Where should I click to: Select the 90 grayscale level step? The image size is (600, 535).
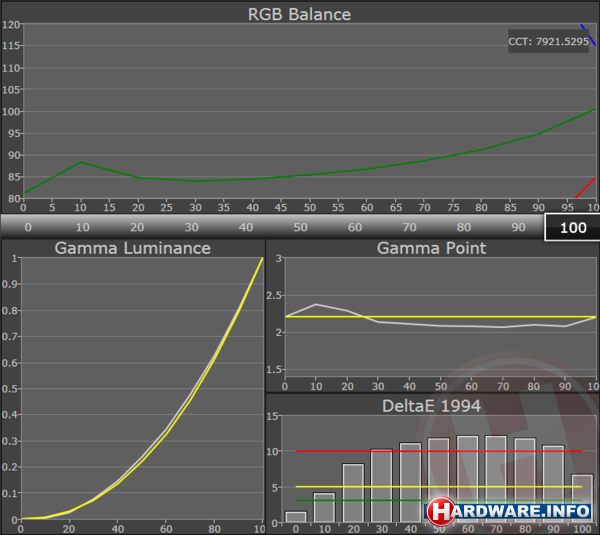[x=516, y=227]
